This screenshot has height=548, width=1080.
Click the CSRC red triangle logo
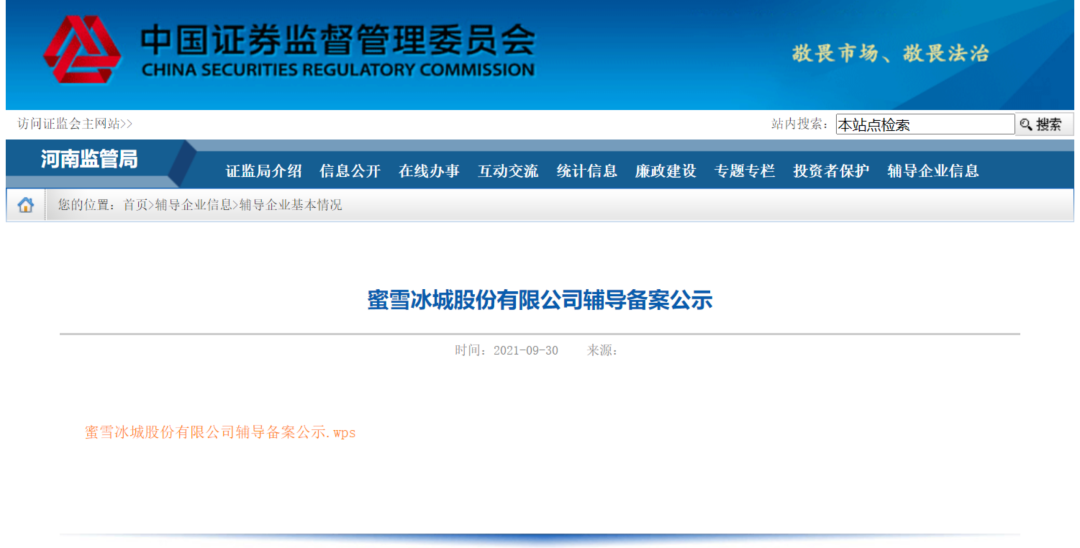coord(82,50)
